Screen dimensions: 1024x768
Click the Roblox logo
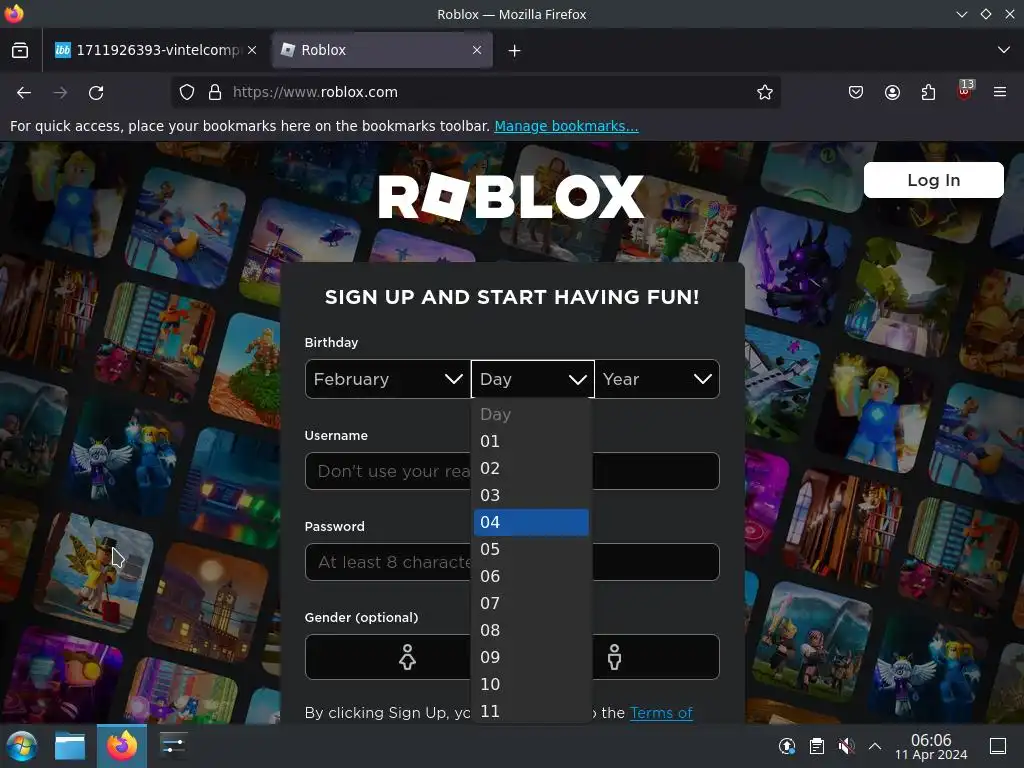coord(511,197)
